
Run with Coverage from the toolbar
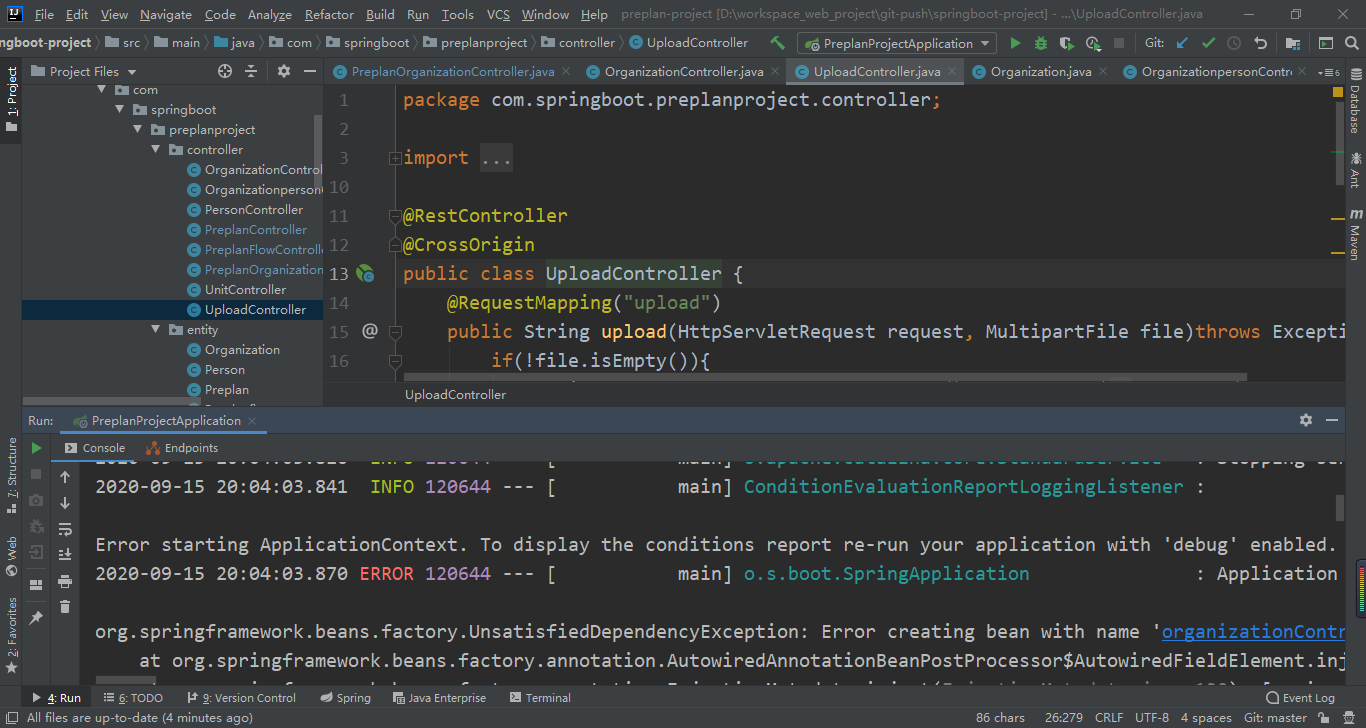pos(1067,43)
